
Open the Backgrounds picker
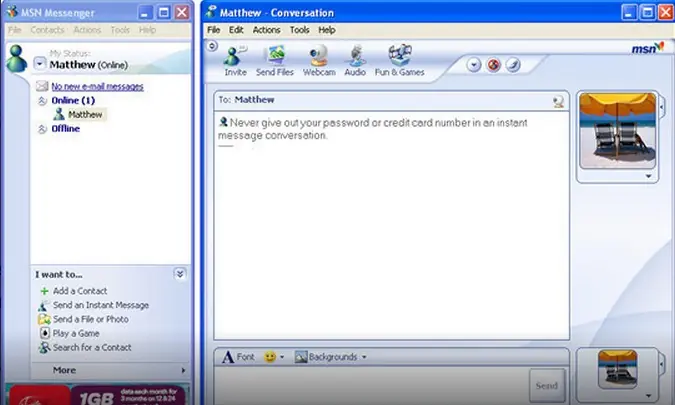tap(326, 357)
